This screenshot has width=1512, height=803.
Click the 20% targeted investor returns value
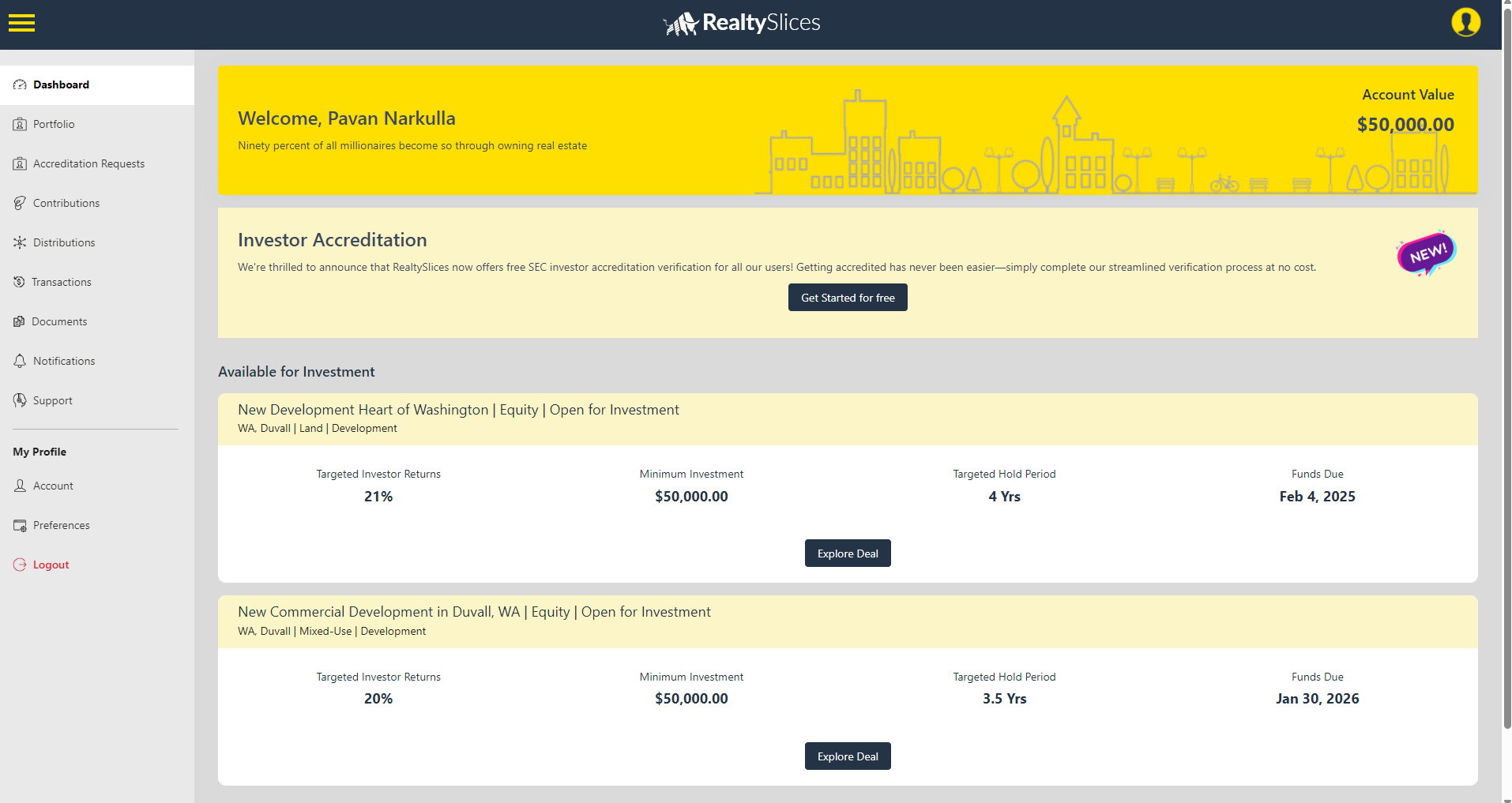click(x=378, y=699)
